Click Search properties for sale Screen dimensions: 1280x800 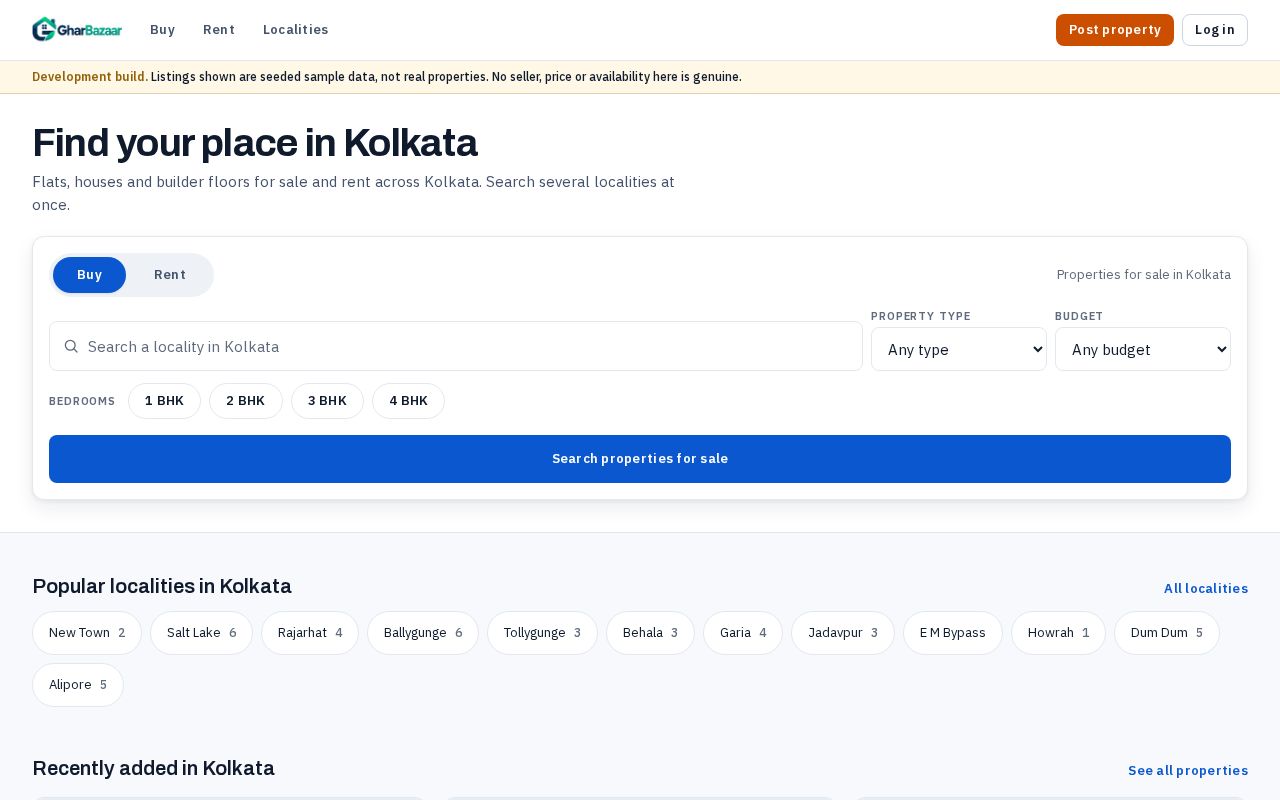point(640,459)
